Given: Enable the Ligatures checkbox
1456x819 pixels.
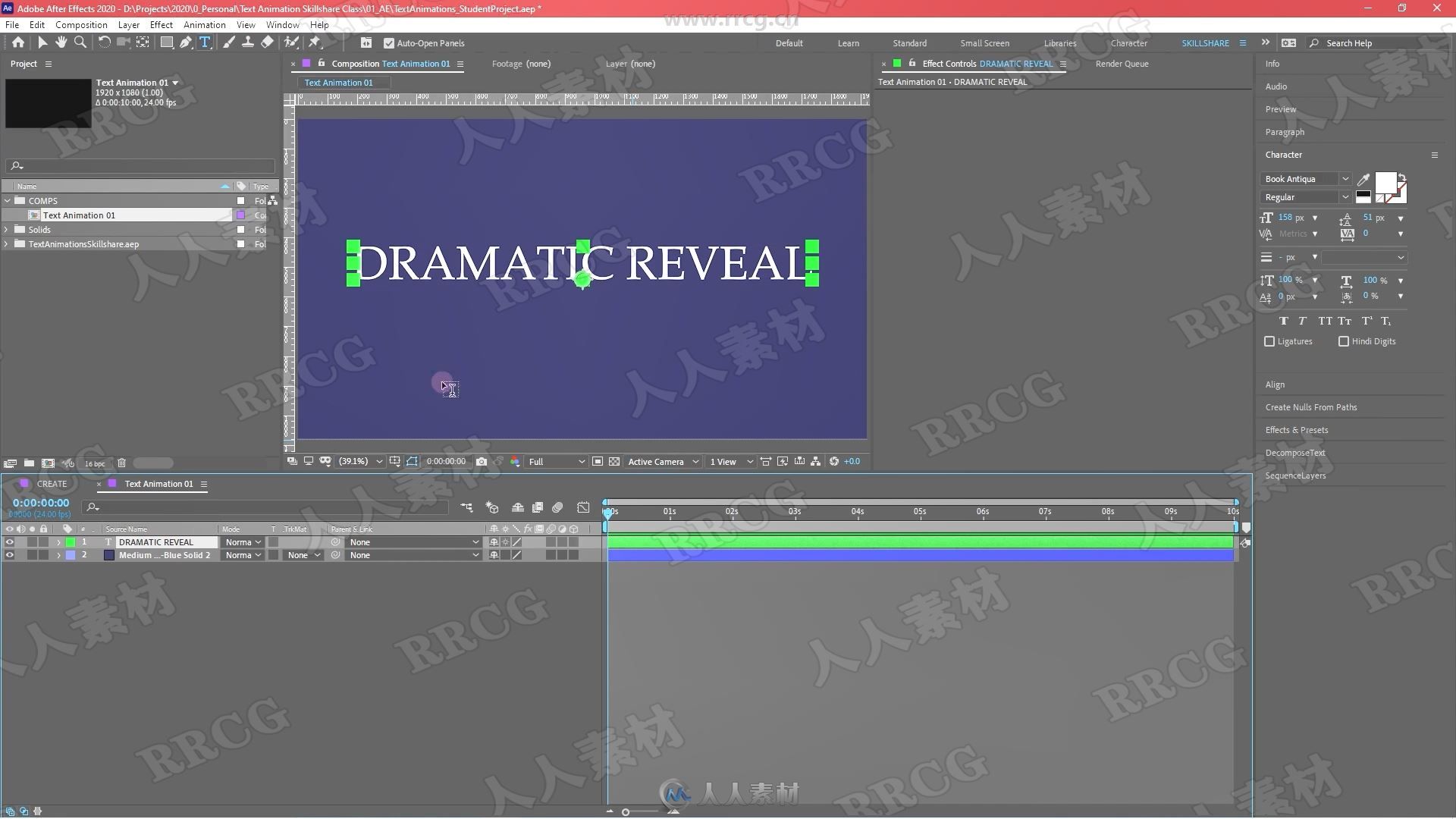Looking at the screenshot, I should (1269, 341).
